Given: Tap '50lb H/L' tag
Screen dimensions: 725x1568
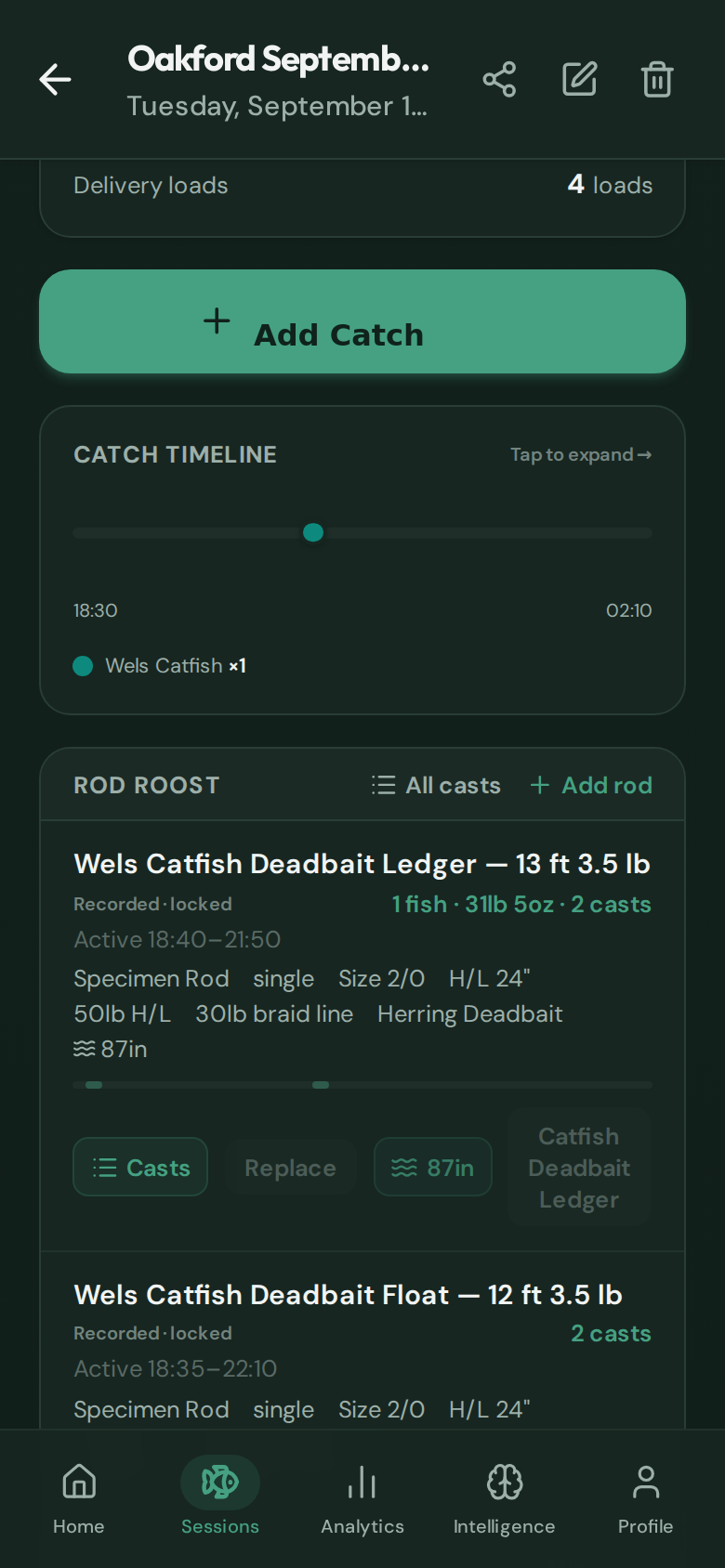Looking at the screenshot, I should click(x=122, y=1013).
